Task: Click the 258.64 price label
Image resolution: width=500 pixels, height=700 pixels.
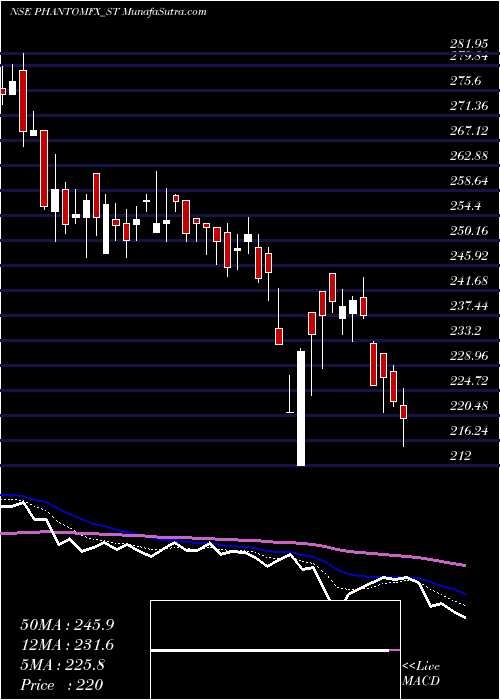Action: coord(468,181)
